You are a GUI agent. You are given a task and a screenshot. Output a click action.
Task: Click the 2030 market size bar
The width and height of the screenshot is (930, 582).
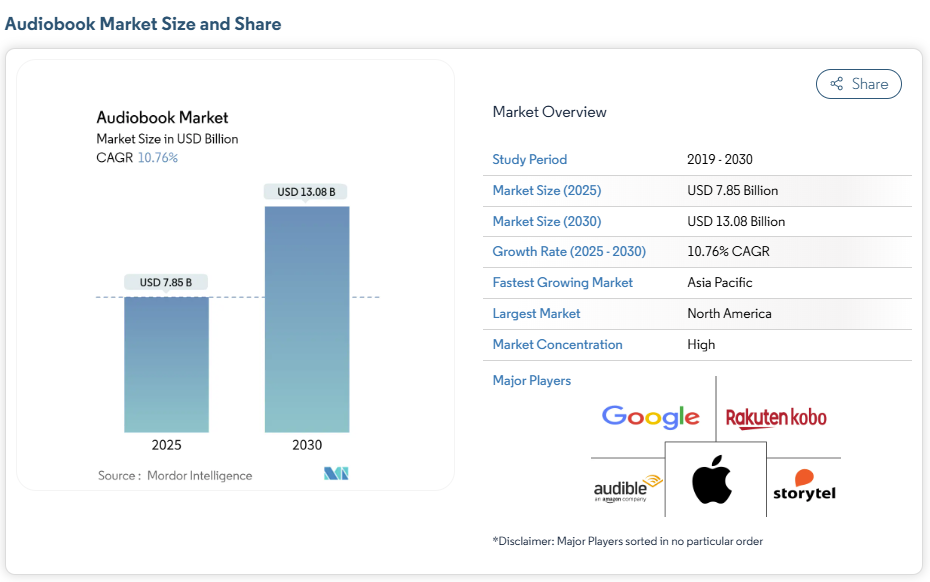pos(307,319)
